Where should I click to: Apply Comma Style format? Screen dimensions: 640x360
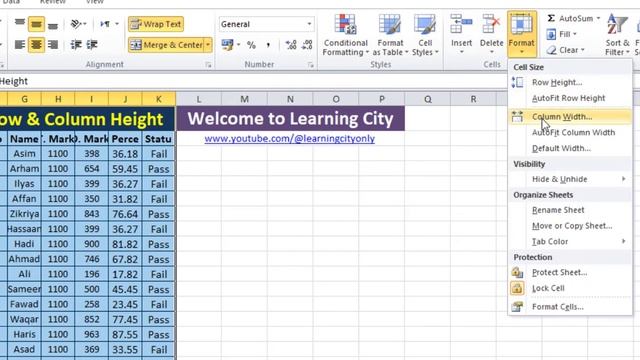click(x=268, y=45)
